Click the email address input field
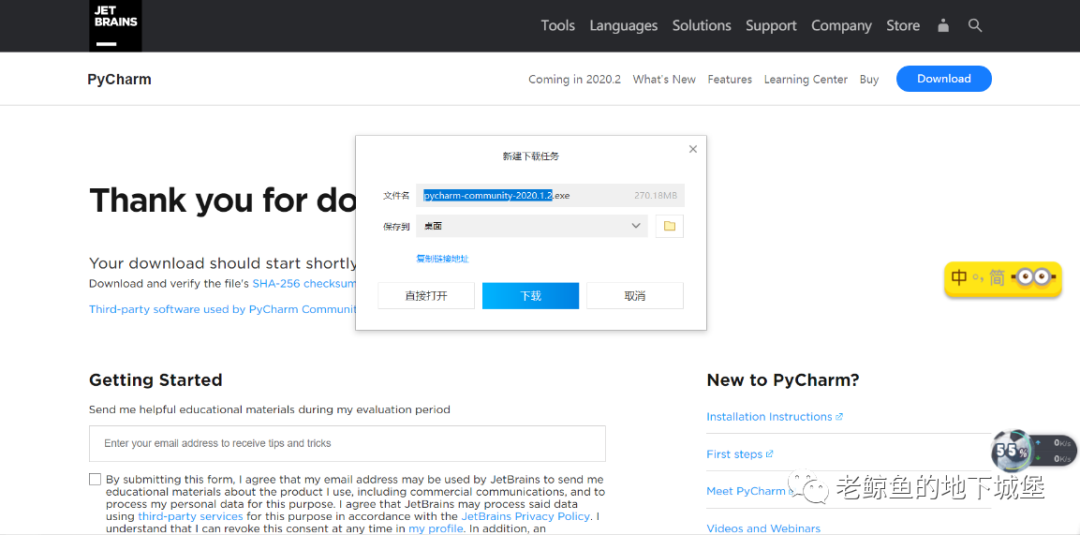This screenshot has width=1080, height=535. click(x=347, y=443)
